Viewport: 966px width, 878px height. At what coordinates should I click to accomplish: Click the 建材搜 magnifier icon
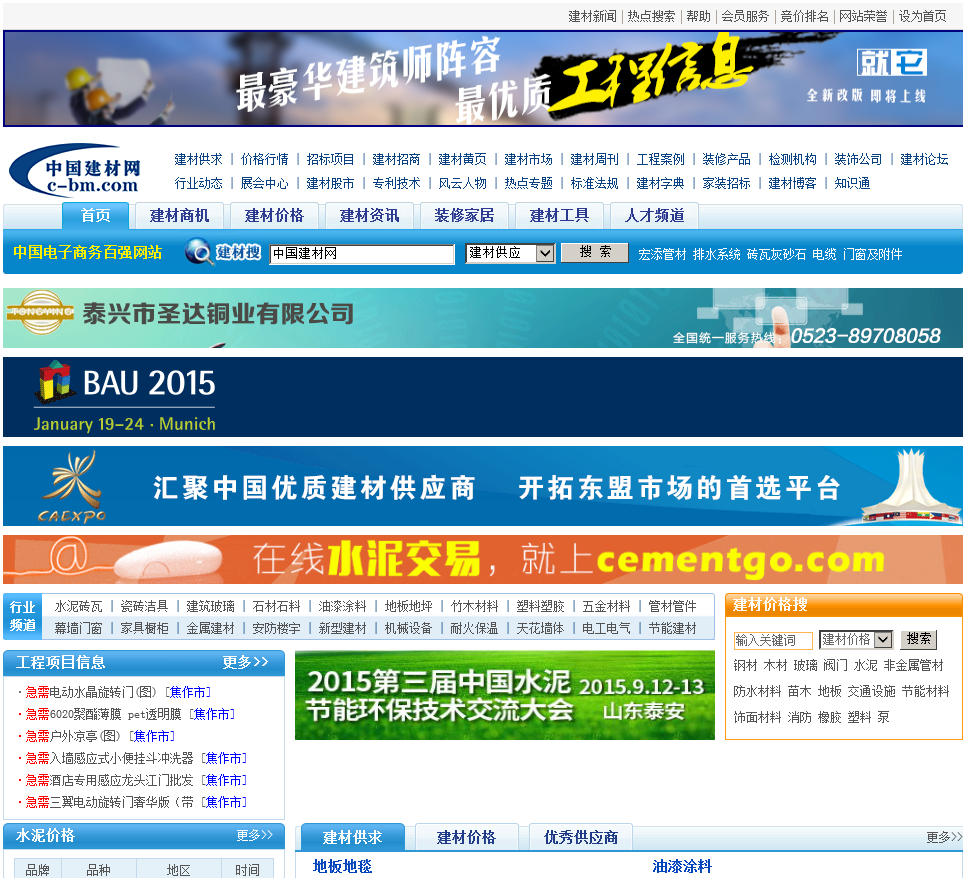pyautogui.click(x=198, y=252)
